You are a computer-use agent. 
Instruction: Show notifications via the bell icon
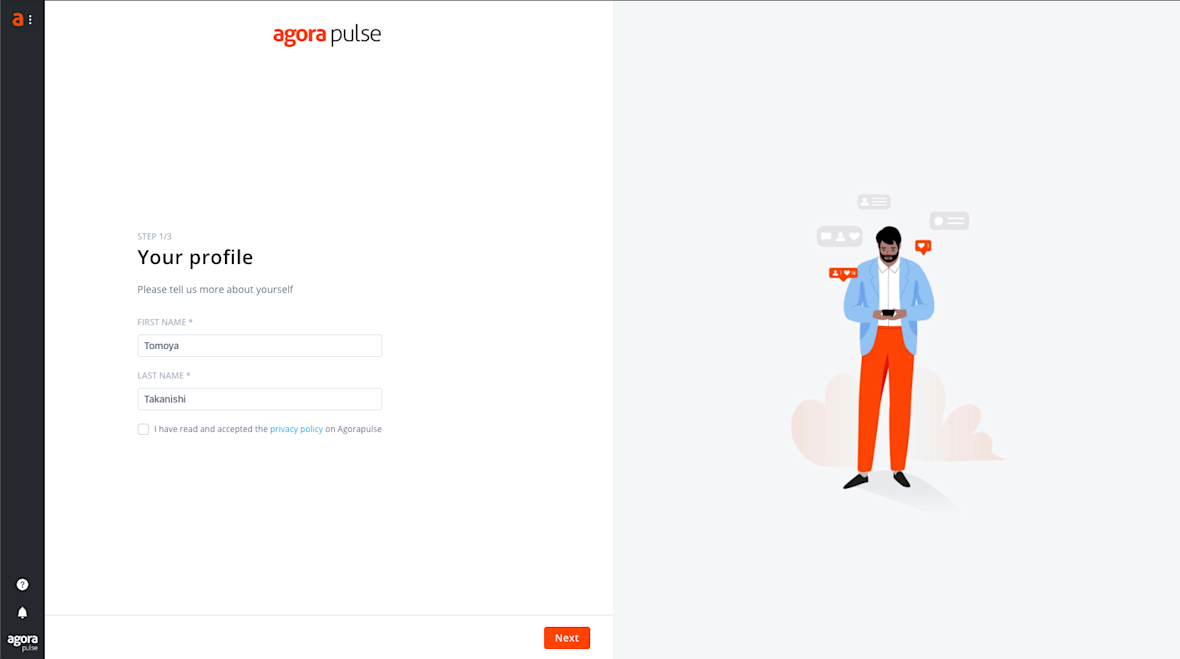click(23, 612)
